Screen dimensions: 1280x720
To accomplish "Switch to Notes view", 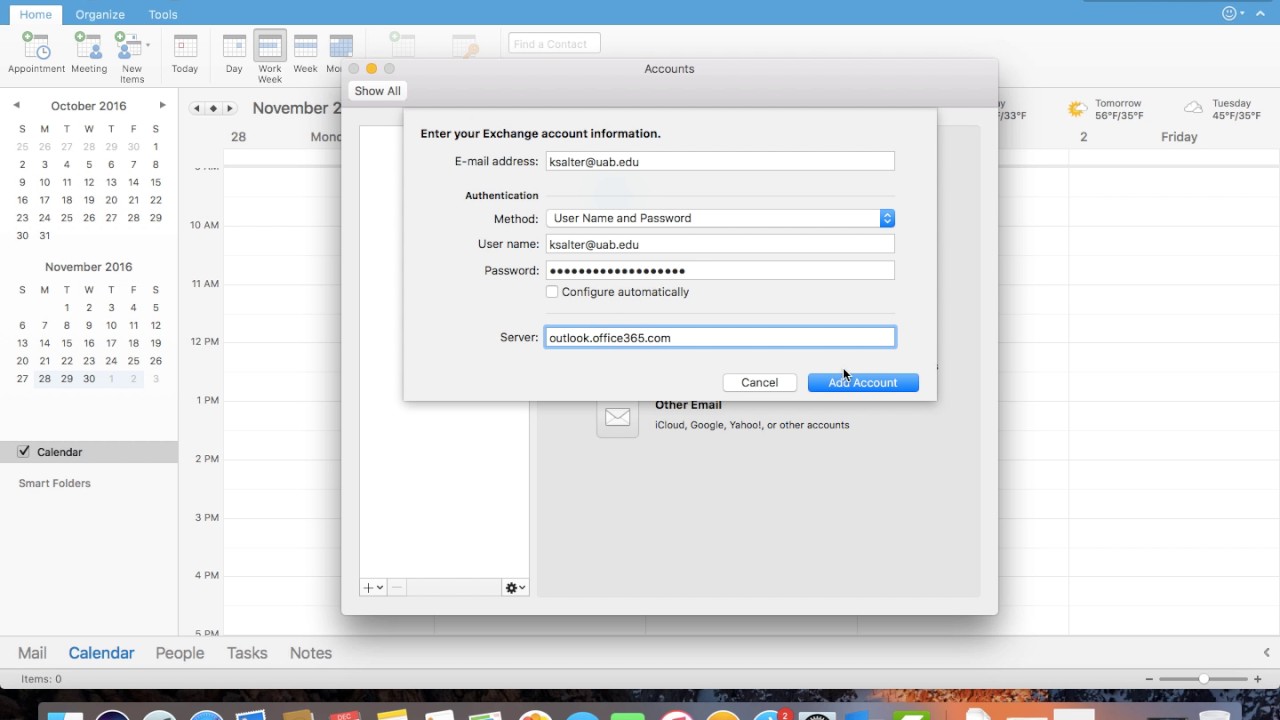I will (x=311, y=653).
